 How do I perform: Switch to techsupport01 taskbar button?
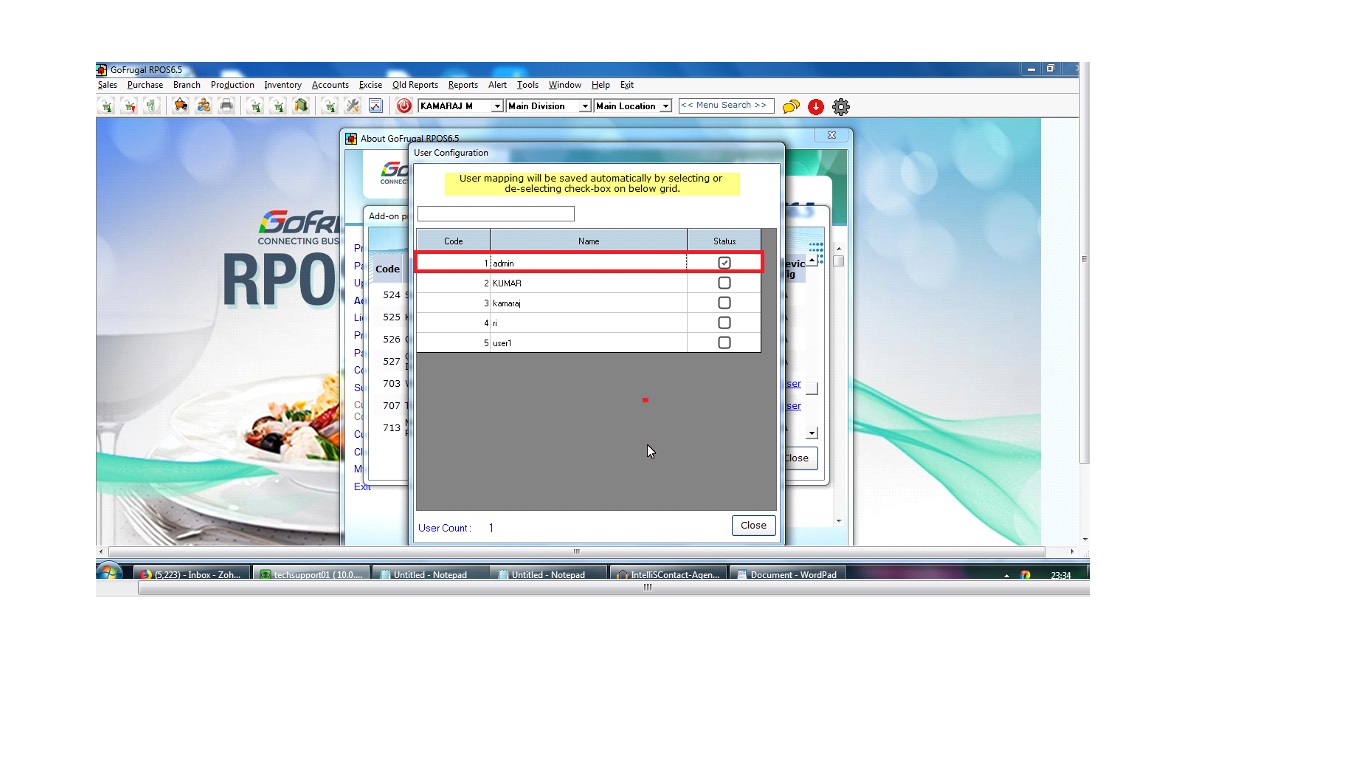pyautogui.click(x=310, y=575)
